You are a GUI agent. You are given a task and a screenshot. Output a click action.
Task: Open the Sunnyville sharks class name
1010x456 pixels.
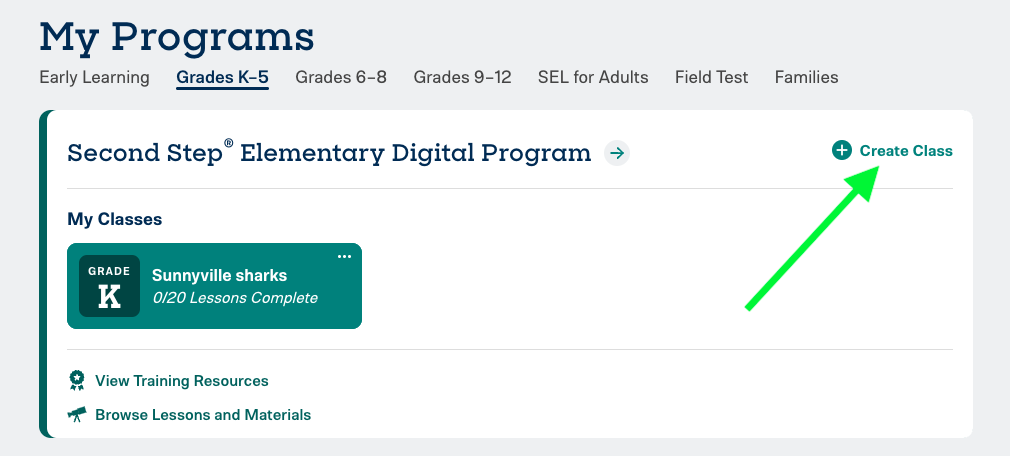coord(220,276)
